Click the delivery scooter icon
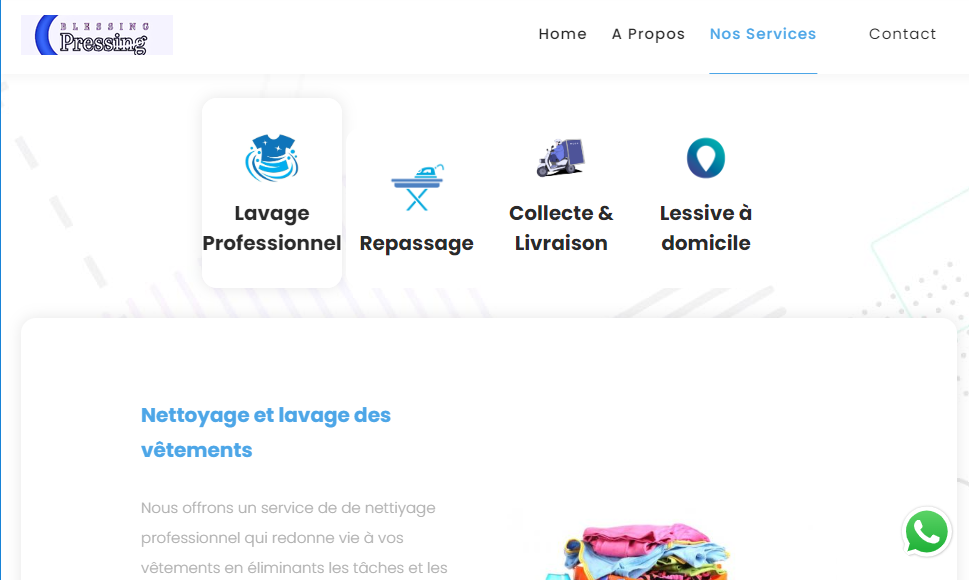This screenshot has height=580, width=969. click(x=561, y=158)
